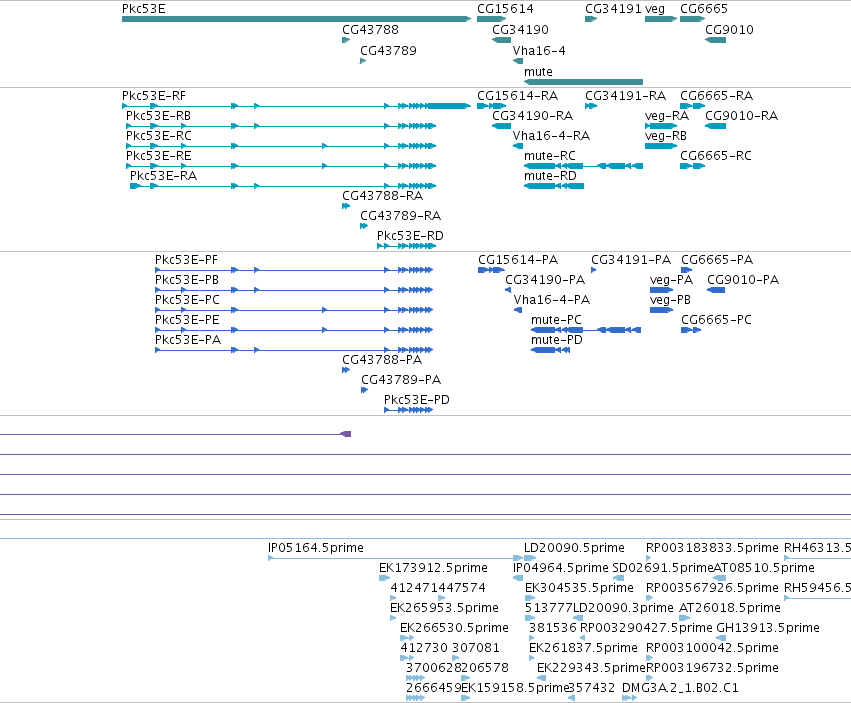This screenshot has width=851, height=703.
Task: Select the Pkc53E gene label
Action: click(x=144, y=9)
